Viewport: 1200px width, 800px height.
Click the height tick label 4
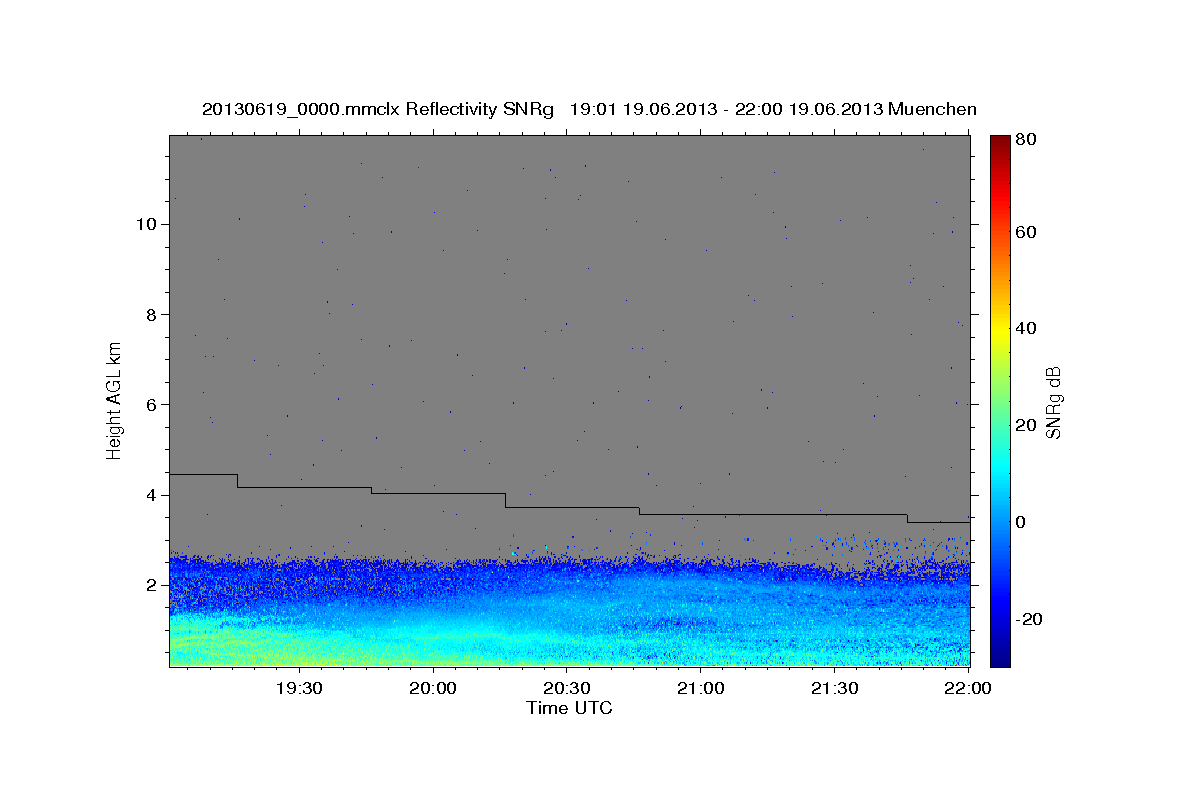click(x=153, y=495)
